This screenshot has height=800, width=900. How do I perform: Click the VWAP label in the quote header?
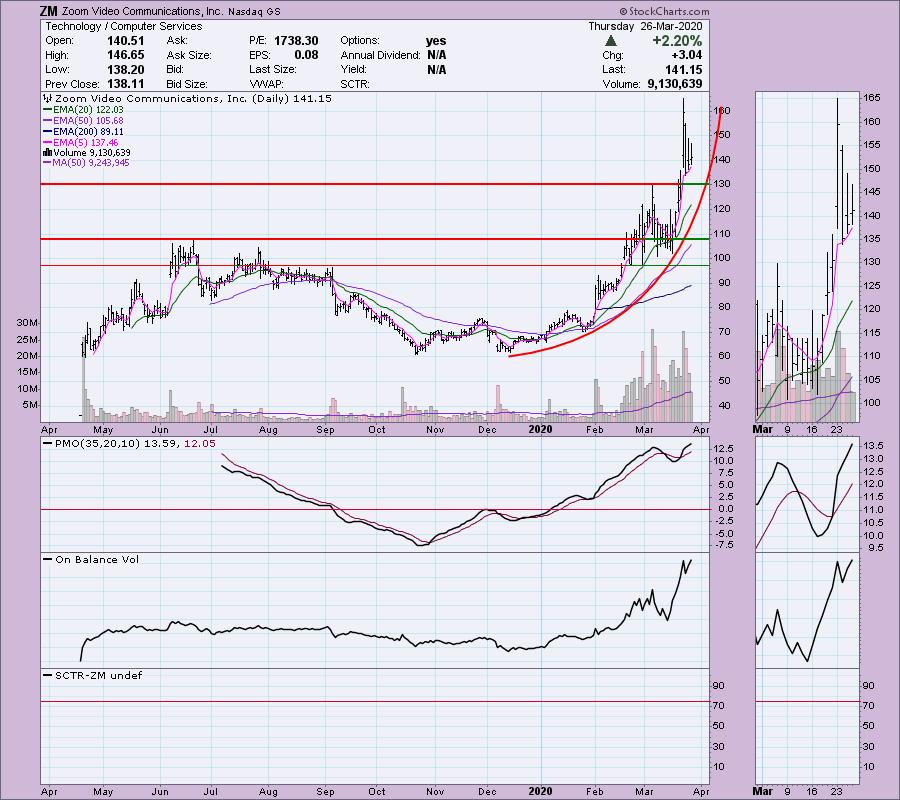(x=265, y=84)
